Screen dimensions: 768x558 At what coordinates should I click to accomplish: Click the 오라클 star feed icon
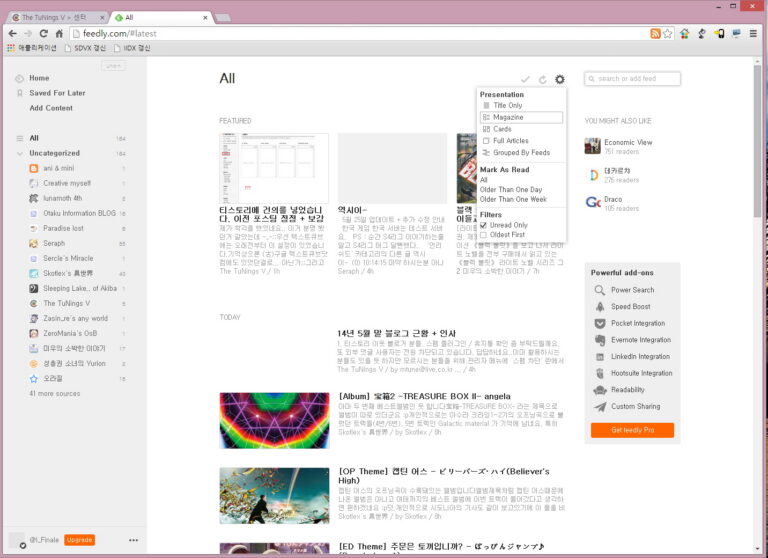coord(34,379)
